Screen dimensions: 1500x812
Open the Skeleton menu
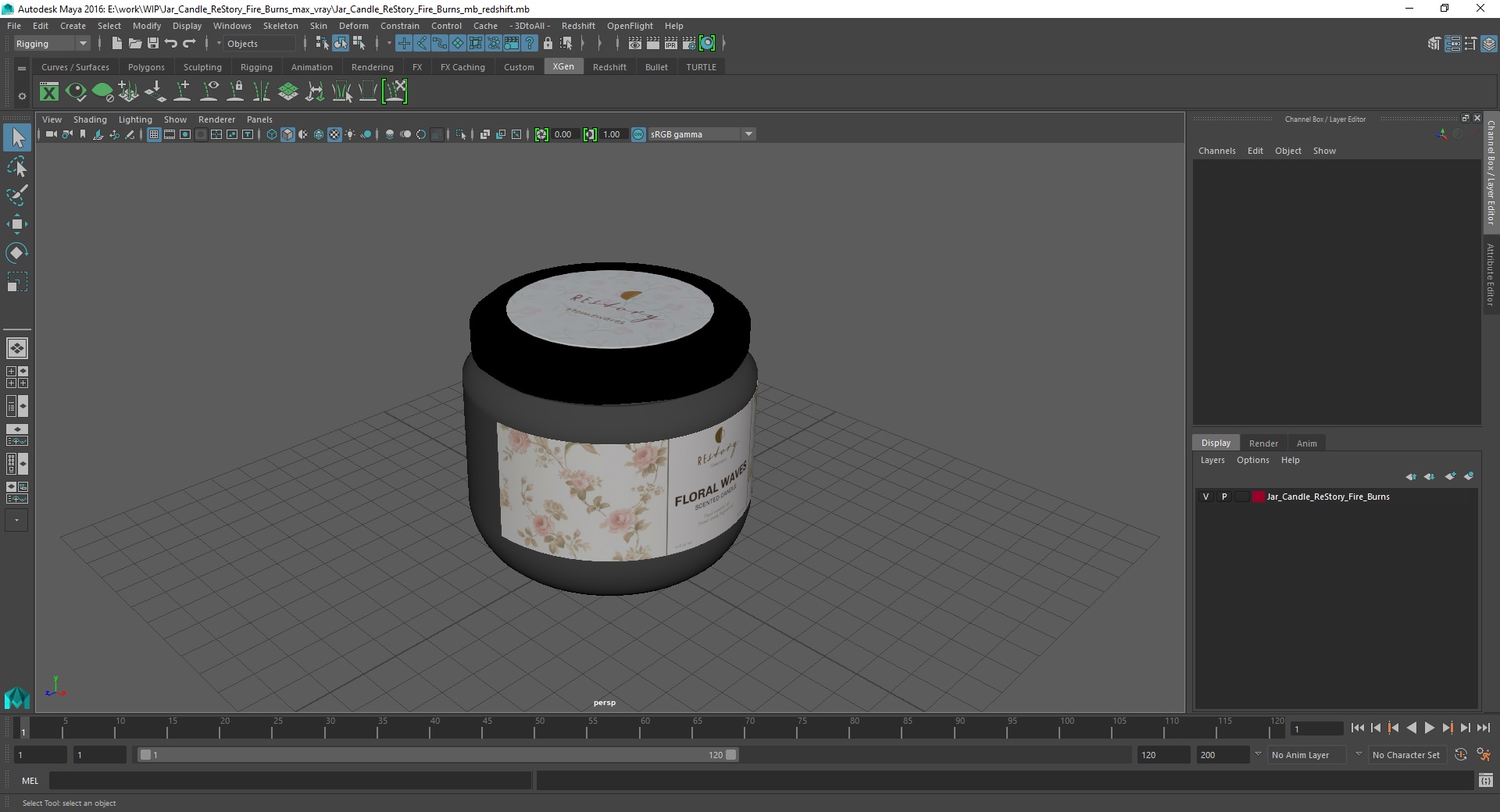click(280, 26)
